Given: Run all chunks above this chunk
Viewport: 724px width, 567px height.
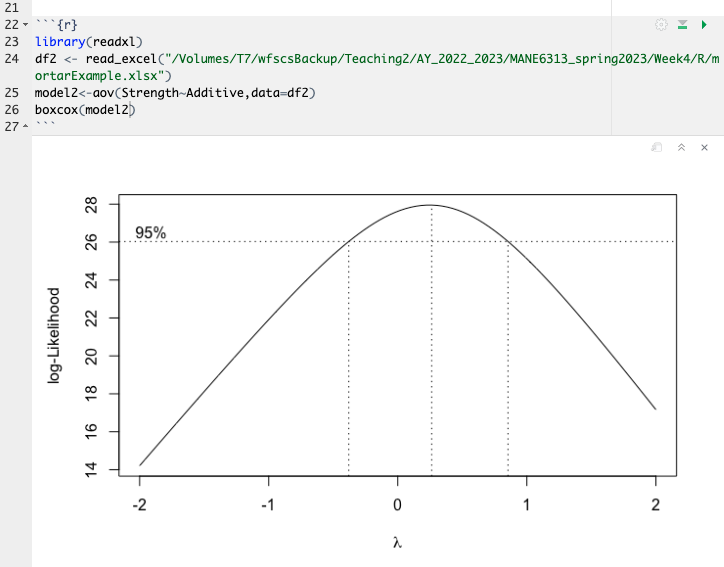Looking at the screenshot, I should pos(682,24).
